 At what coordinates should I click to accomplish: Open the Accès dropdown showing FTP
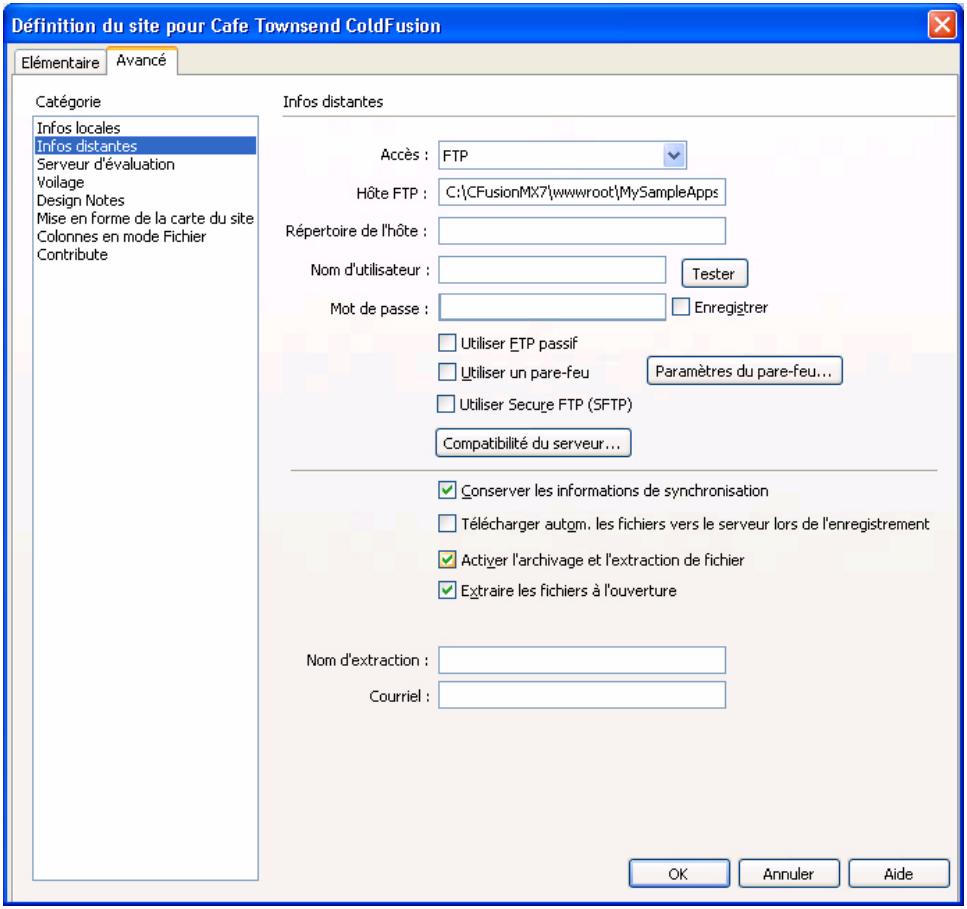[562, 155]
